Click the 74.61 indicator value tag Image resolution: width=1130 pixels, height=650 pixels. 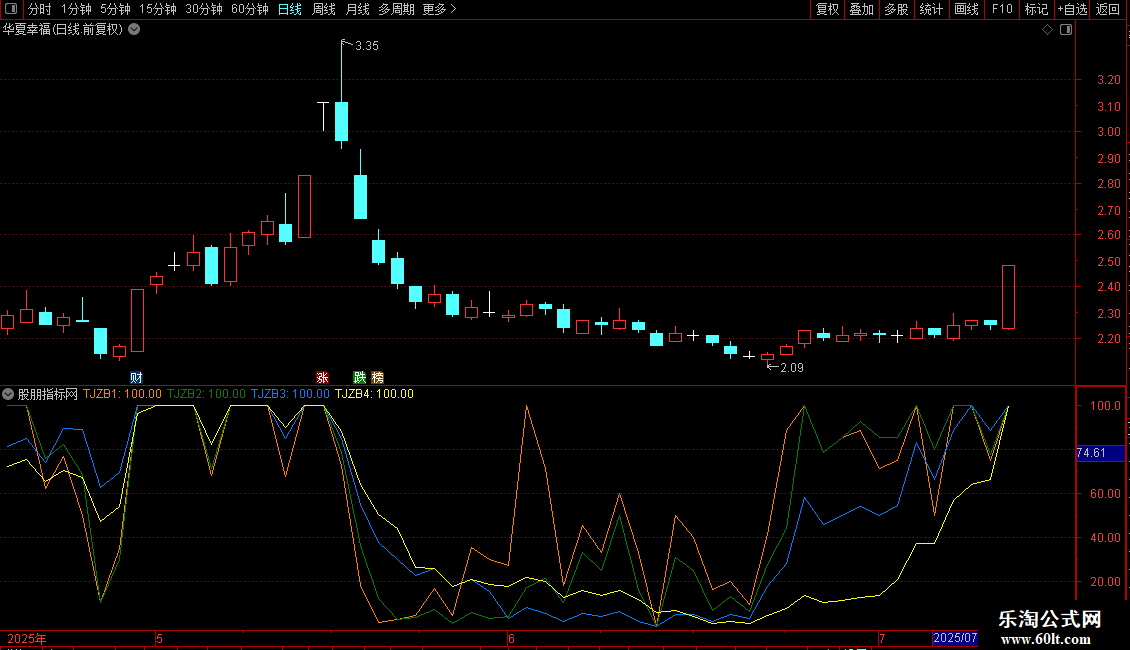pyautogui.click(x=1099, y=453)
